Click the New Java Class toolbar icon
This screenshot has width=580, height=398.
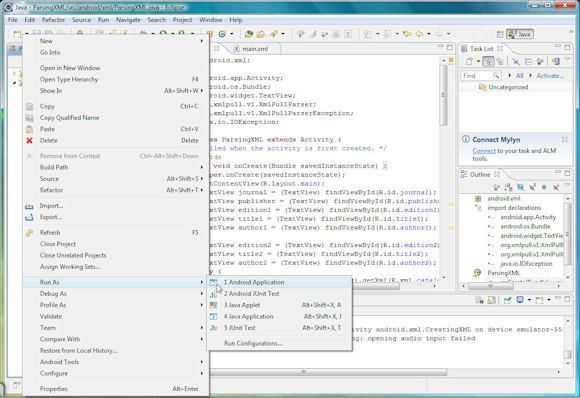[x=222, y=34]
